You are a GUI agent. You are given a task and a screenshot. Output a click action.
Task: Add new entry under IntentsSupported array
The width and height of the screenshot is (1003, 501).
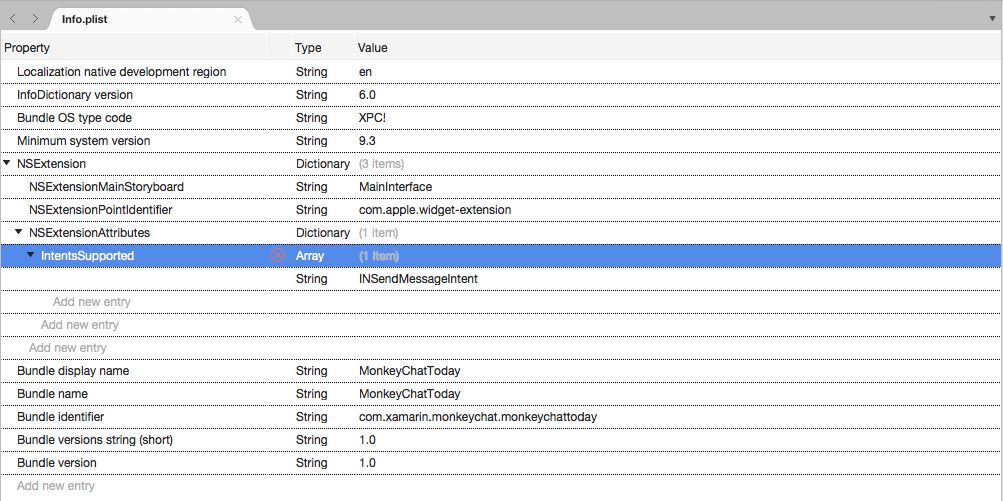[x=92, y=302]
